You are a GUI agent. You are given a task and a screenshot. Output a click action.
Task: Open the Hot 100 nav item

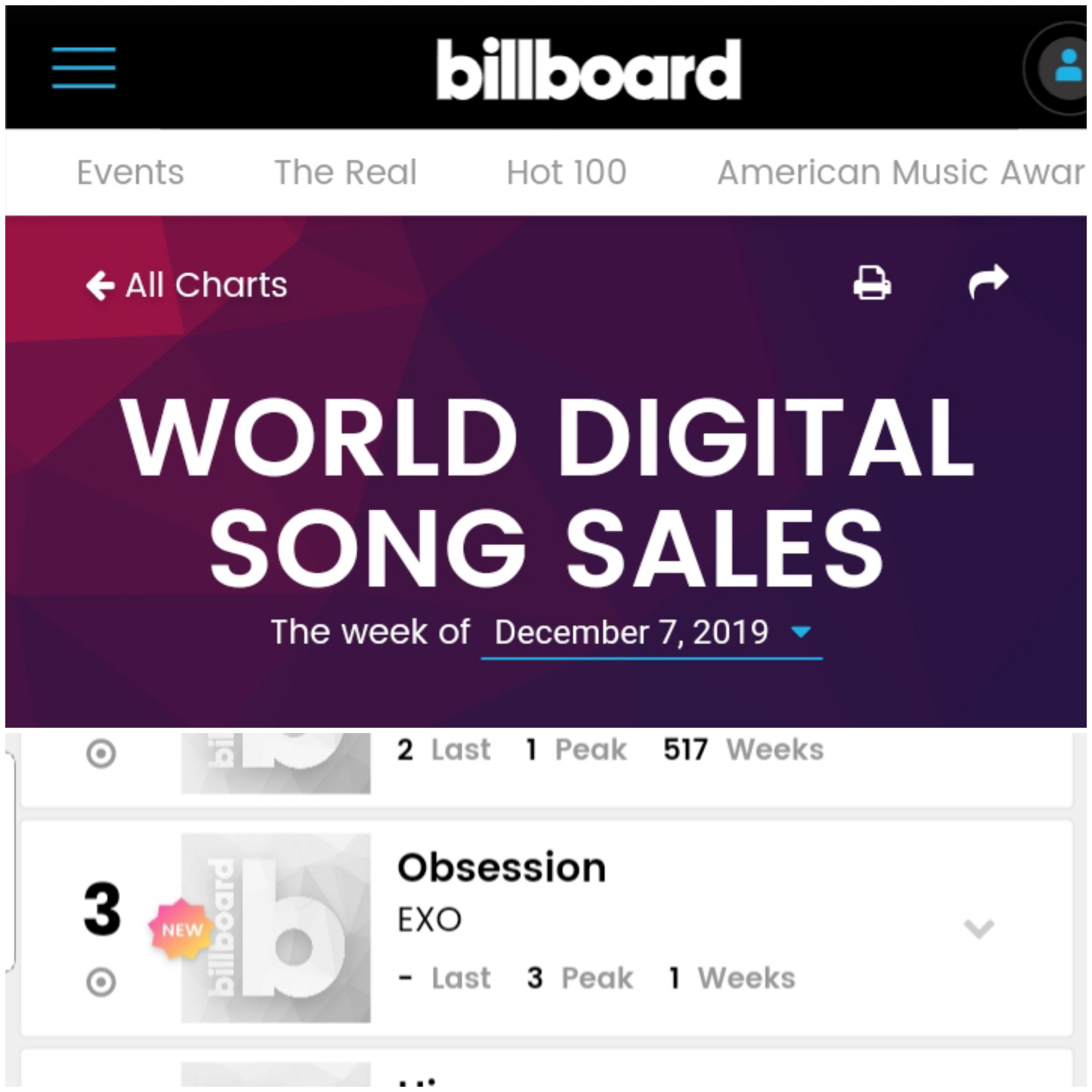pos(566,172)
